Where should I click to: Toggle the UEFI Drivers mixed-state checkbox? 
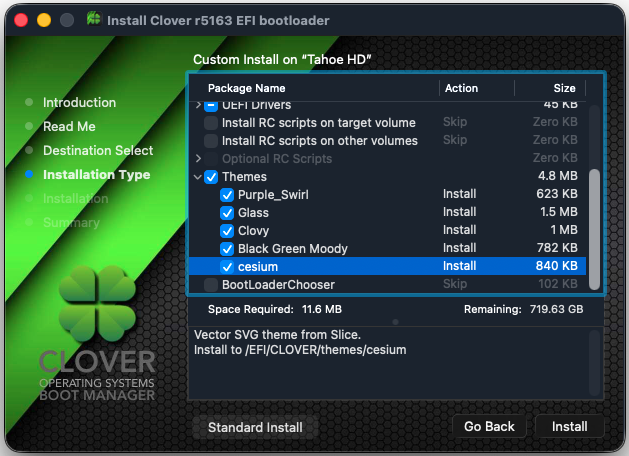tap(211, 106)
